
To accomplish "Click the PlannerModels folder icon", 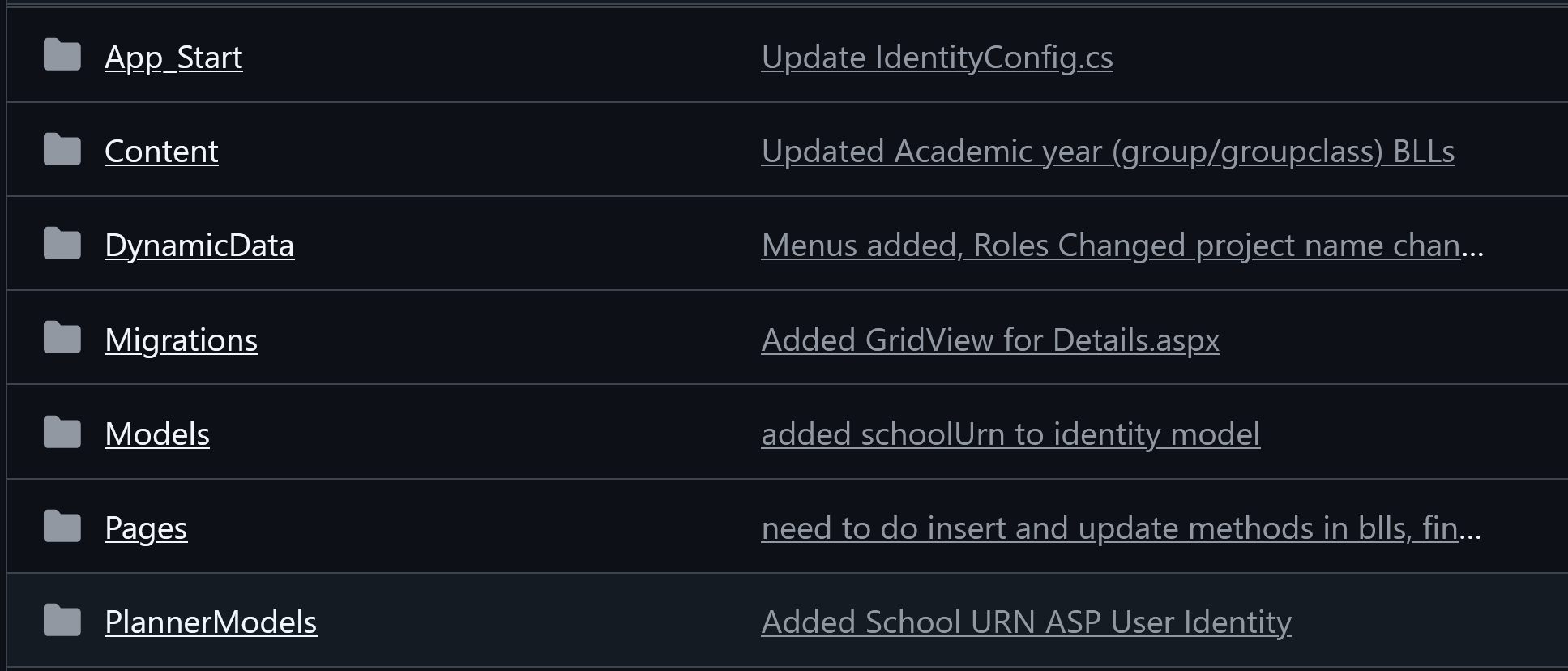I will [x=61, y=620].
